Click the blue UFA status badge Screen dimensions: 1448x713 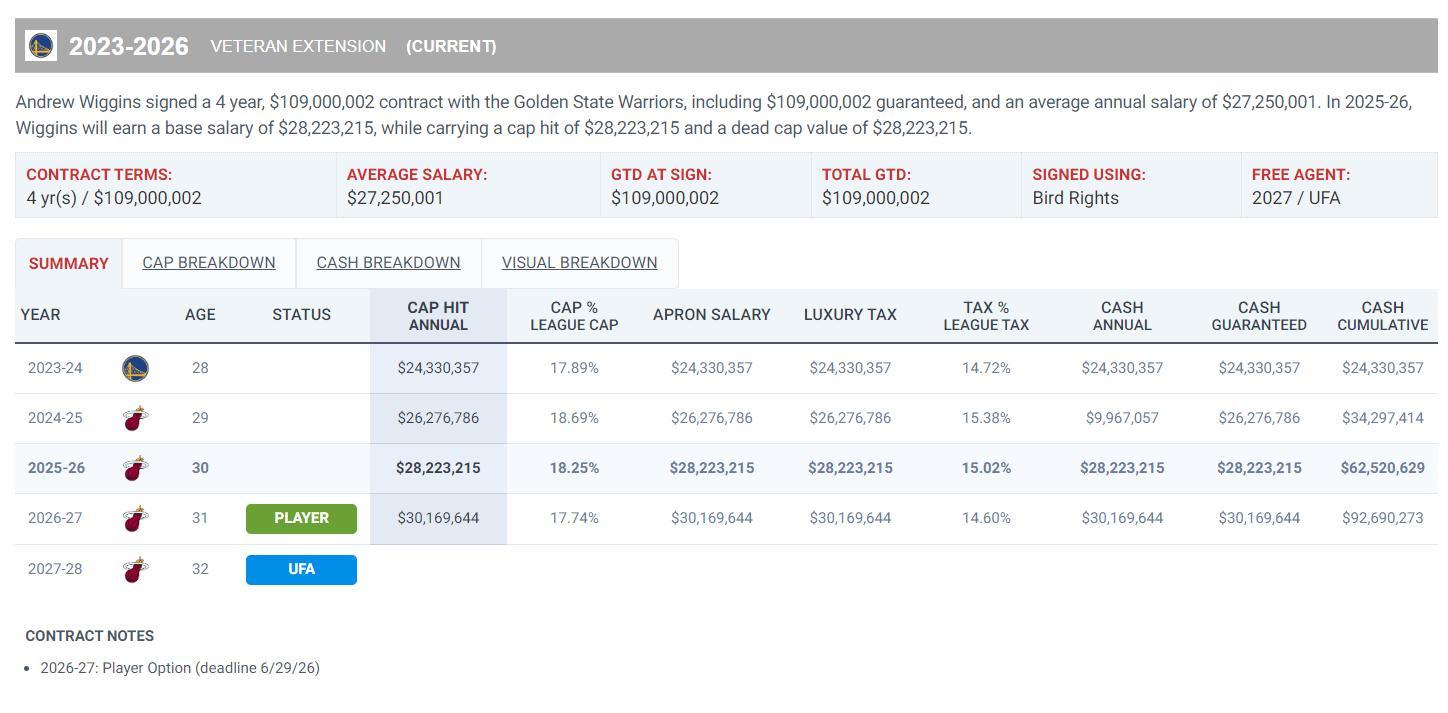tap(301, 569)
